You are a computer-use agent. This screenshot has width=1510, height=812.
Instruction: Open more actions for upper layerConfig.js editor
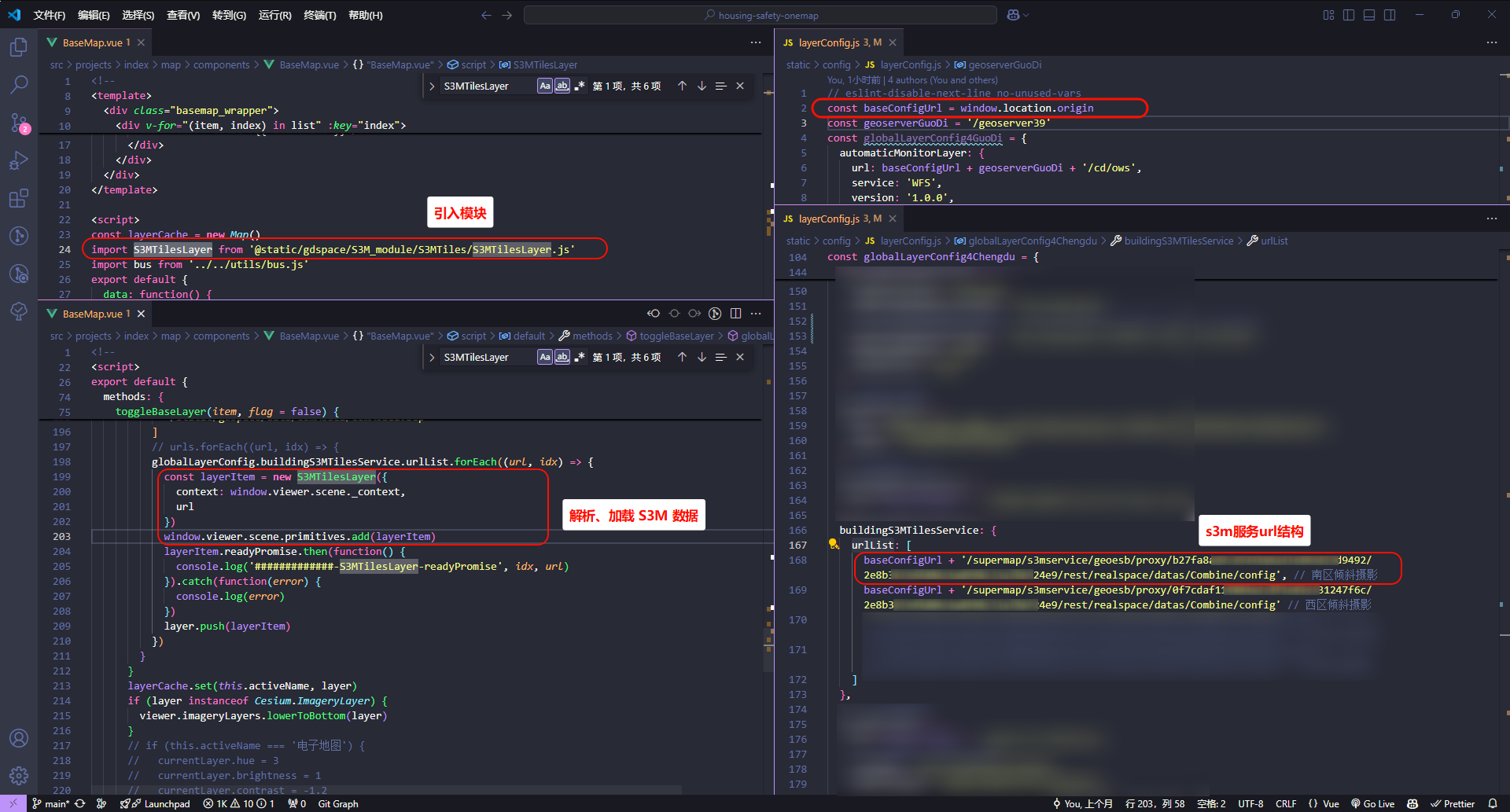[x=1492, y=42]
